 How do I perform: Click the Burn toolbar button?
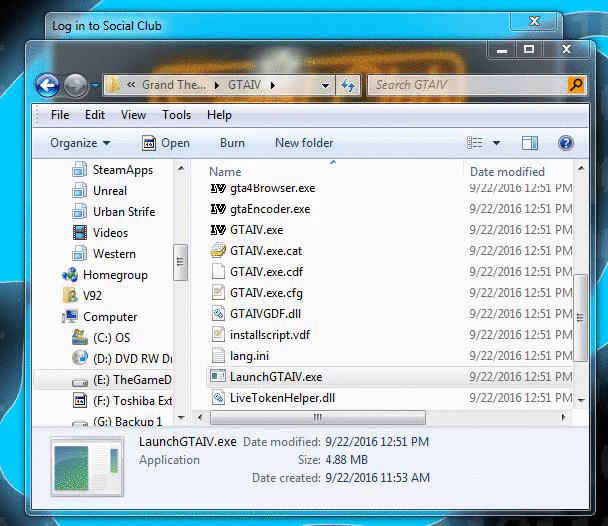tap(232, 143)
